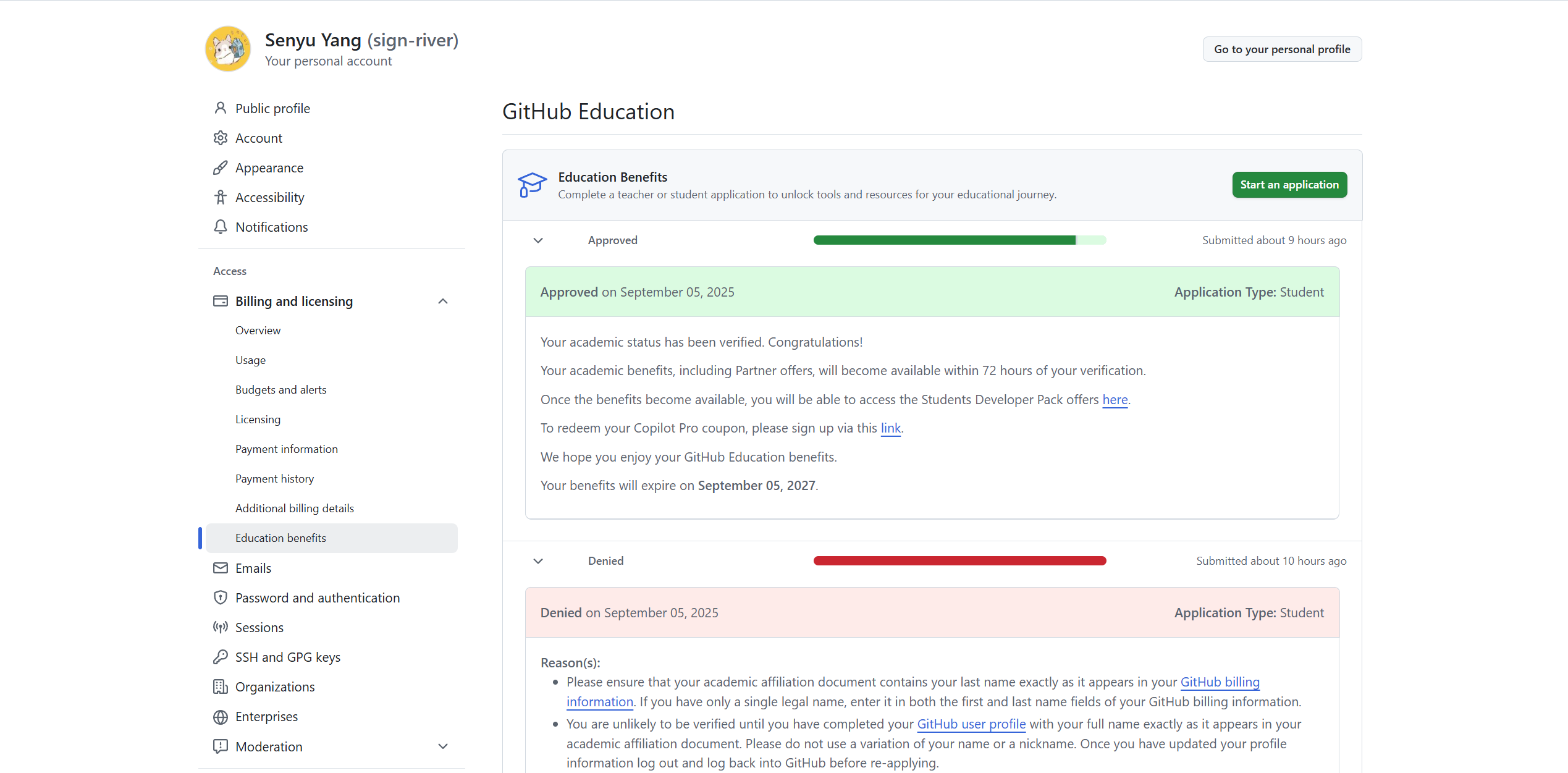This screenshot has width=1568, height=773.
Task: Click the 'GitHub Education' page heading
Action: pos(588,112)
